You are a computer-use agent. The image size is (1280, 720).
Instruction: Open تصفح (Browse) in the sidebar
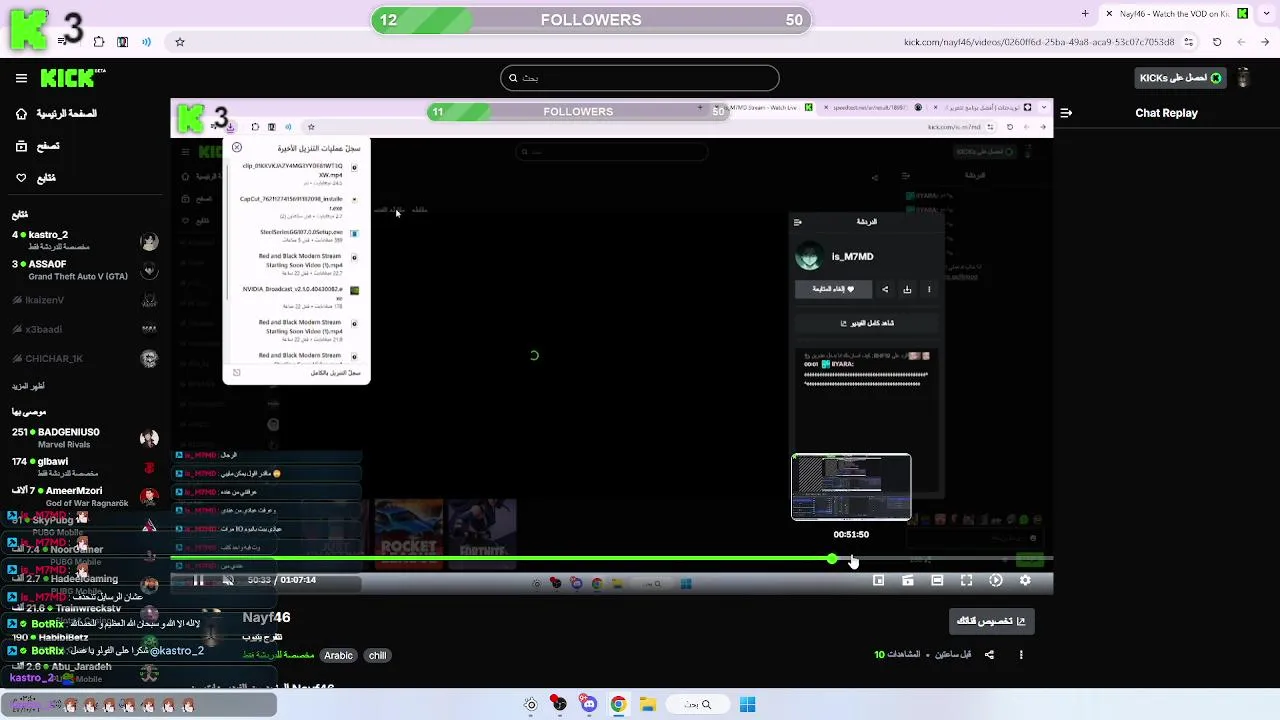click(38, 146)
